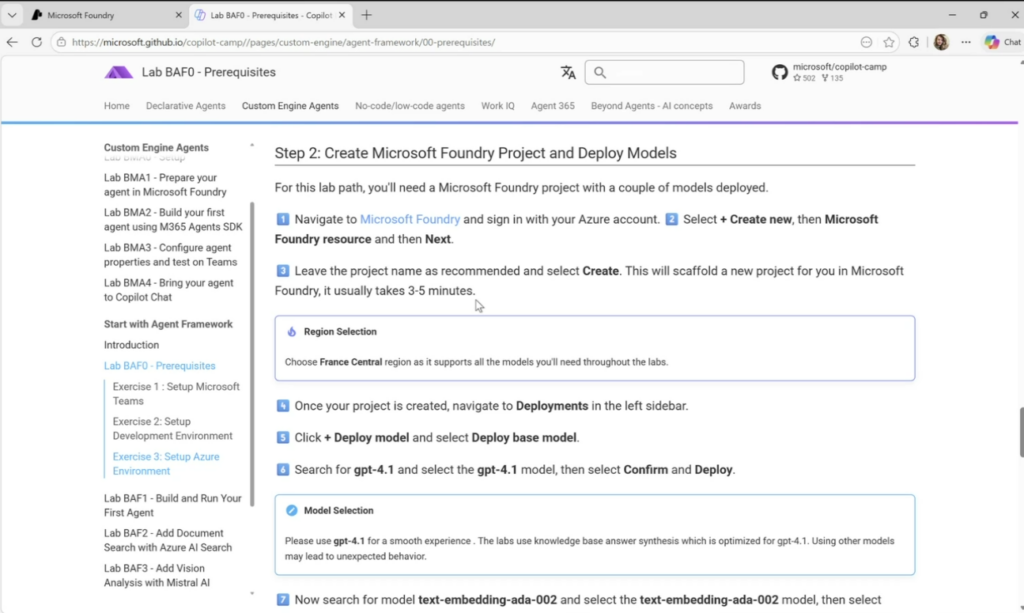Go to Exercise 2: Setup Development Environment
Image resolution: width=1024 pixels, height=613 pixels.
tap(172, 429)
